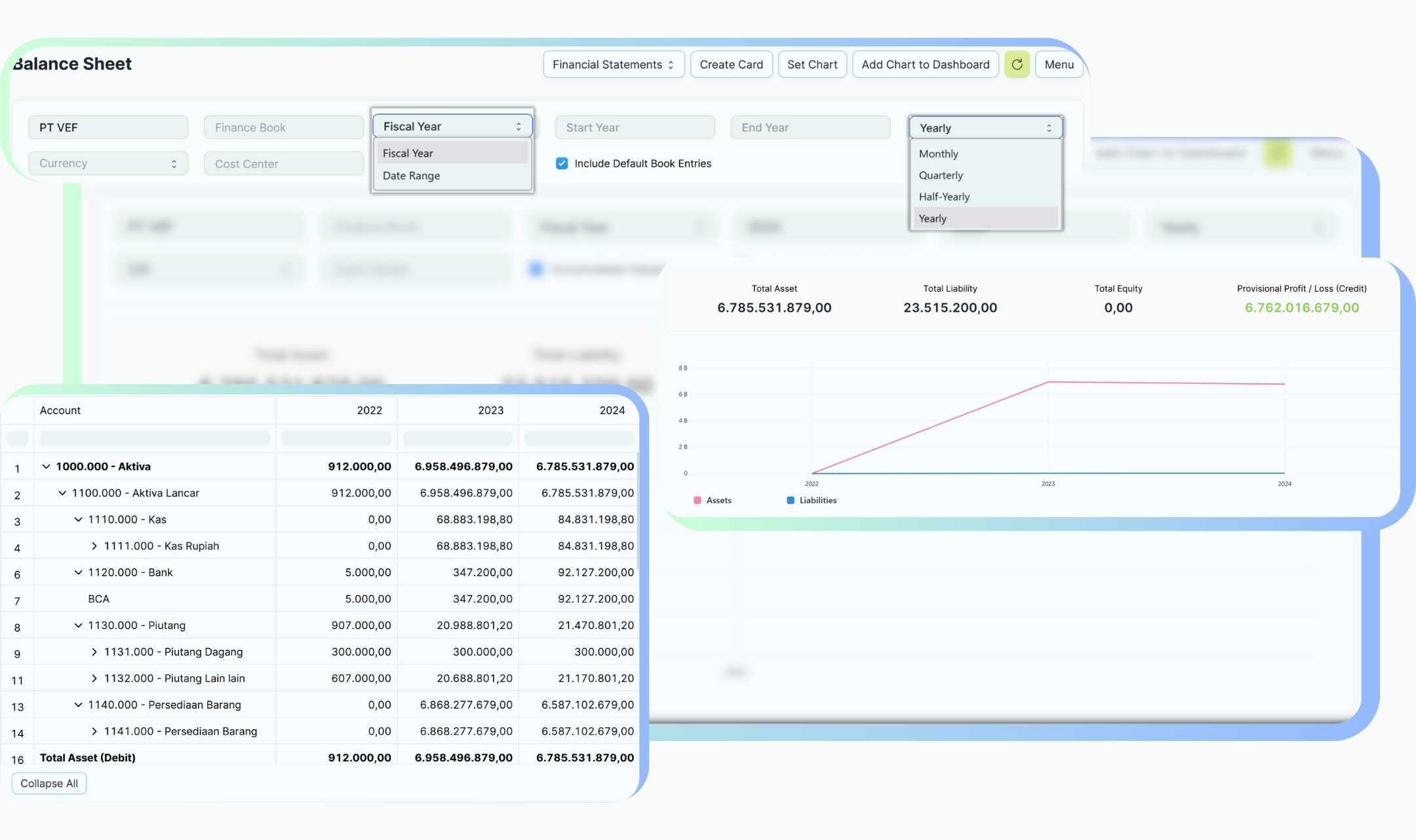The image size is (1416, 840).
Task: Uncheck Include Default Book Entries checkbox
Action: point(562,164)
